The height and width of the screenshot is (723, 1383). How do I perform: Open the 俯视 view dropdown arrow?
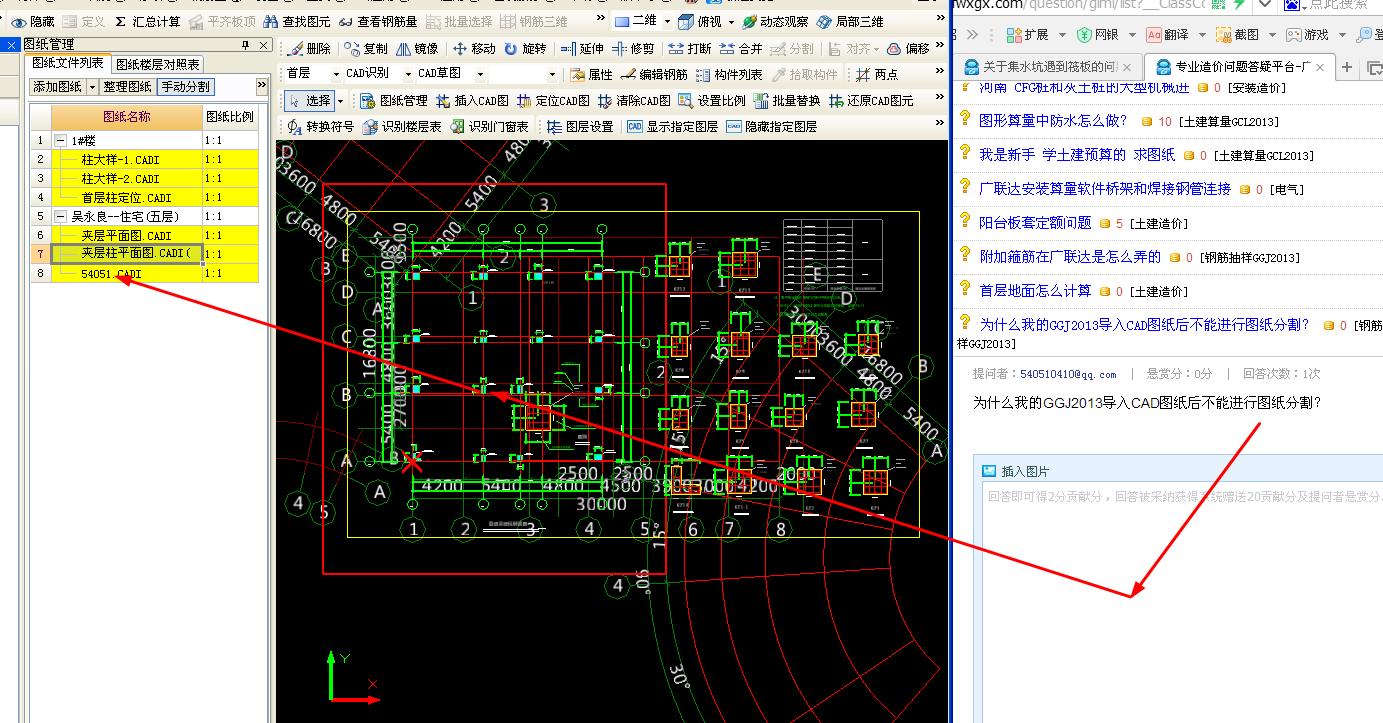coord(731,21)
